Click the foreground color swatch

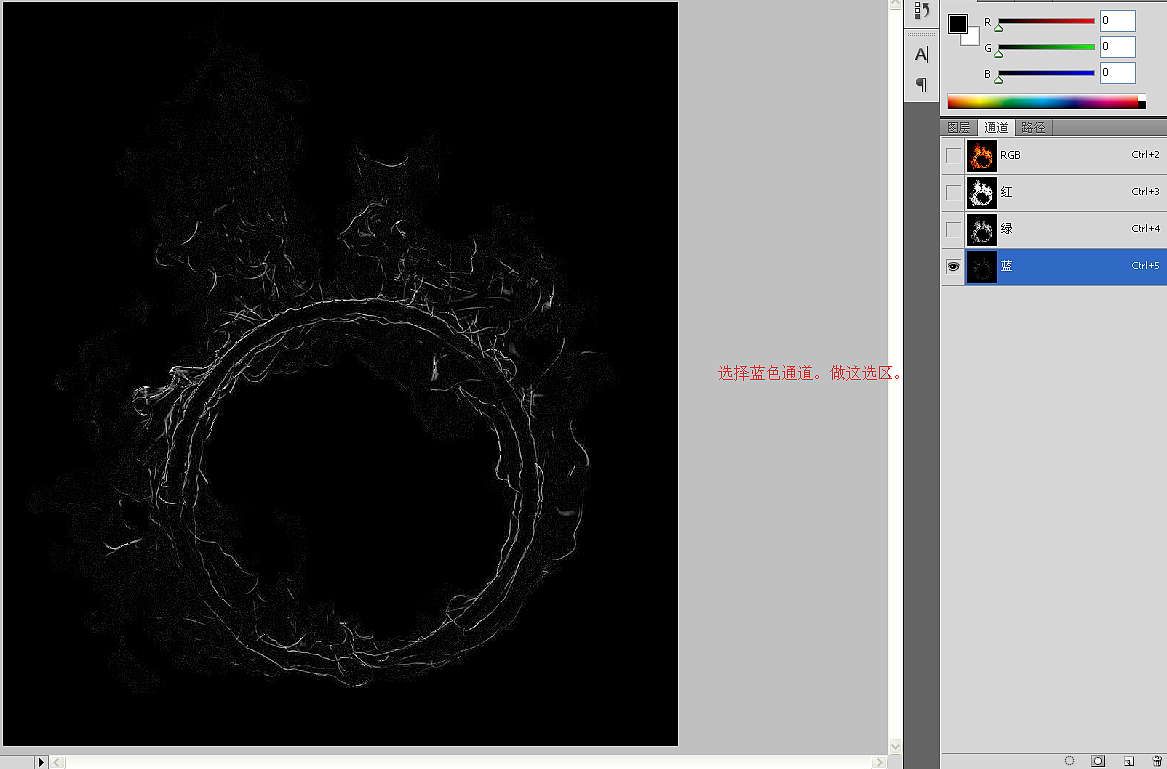click(957, 24)
